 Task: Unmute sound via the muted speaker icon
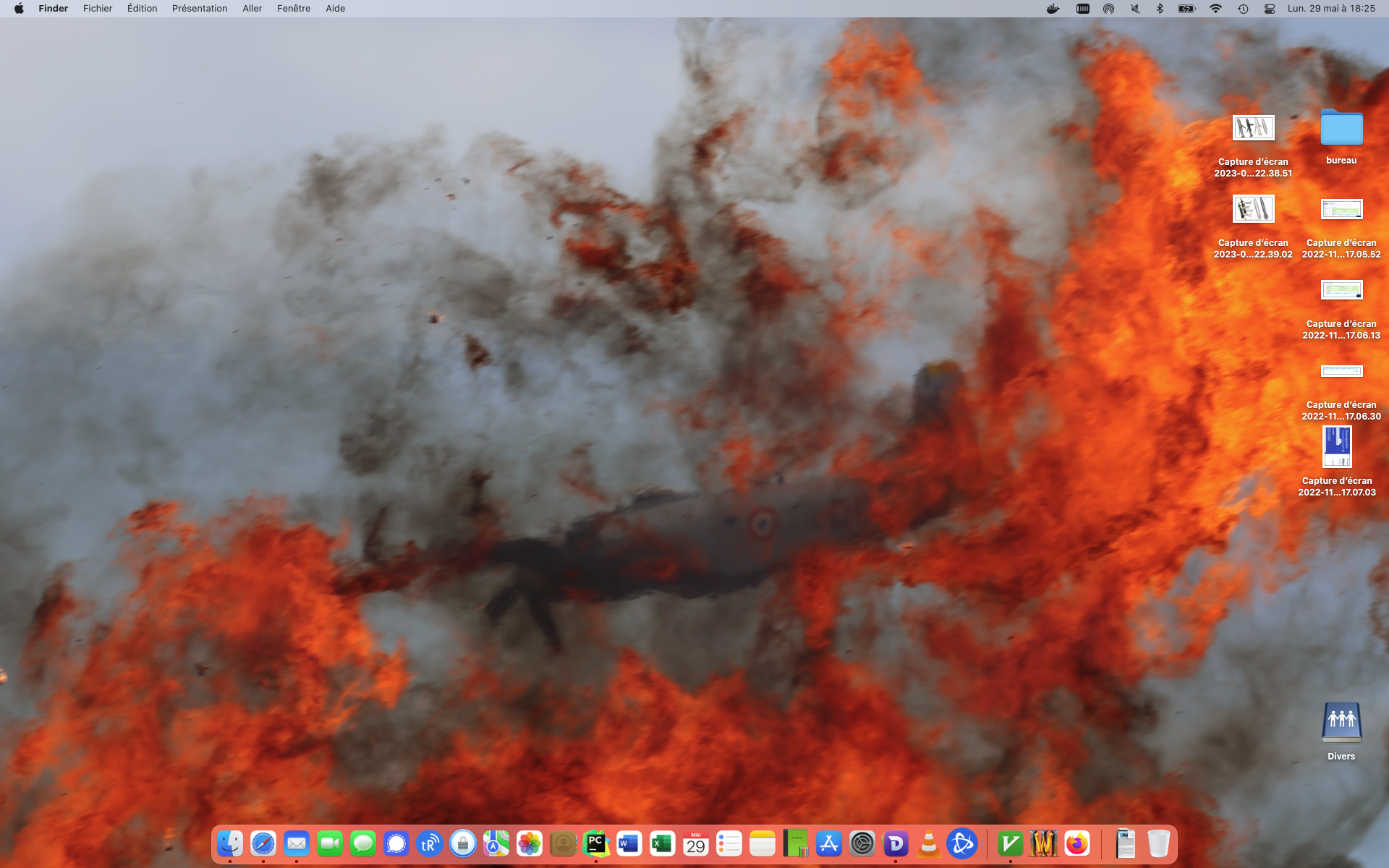pos(1135,9)
